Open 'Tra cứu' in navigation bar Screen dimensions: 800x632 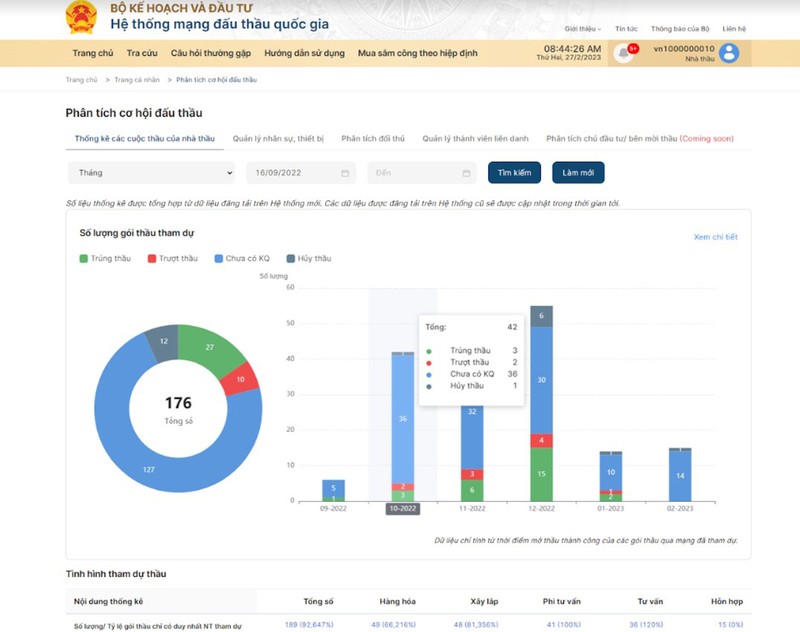[142, 53]
